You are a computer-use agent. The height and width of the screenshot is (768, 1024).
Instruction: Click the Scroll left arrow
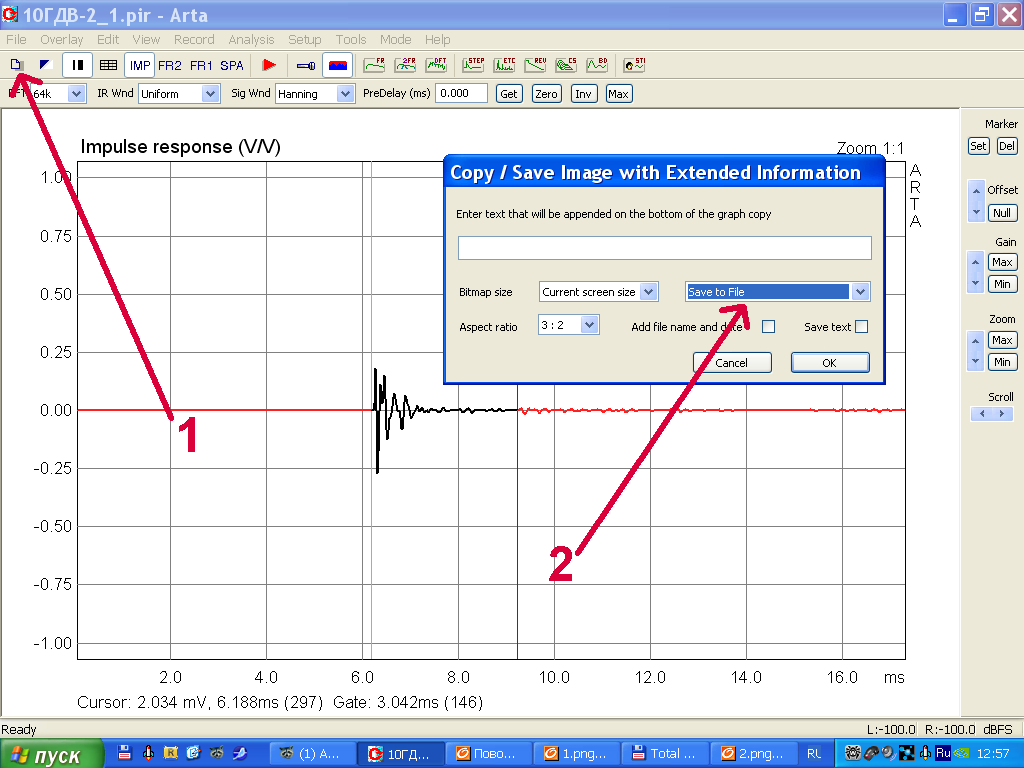point(982,413)
